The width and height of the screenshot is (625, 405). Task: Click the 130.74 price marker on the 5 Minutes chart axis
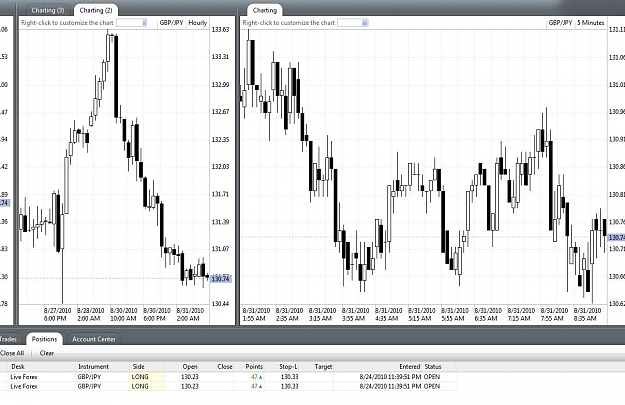tap(616, 238)
